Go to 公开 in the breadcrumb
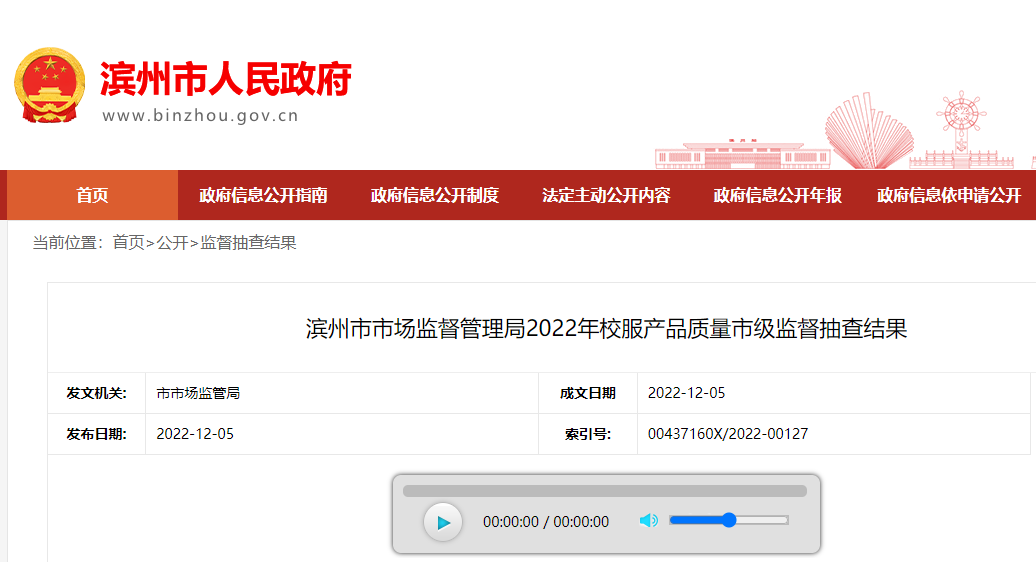 tap(172, 242)
